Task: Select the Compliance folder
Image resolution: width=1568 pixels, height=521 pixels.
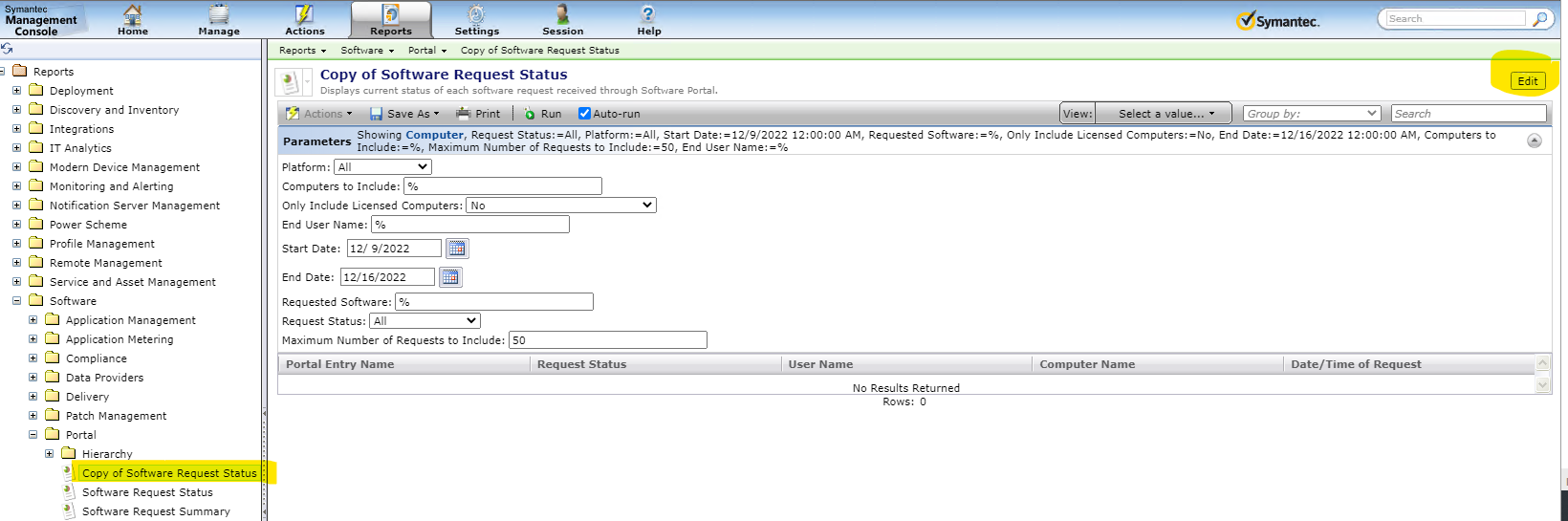Action: tap(96, 358)
